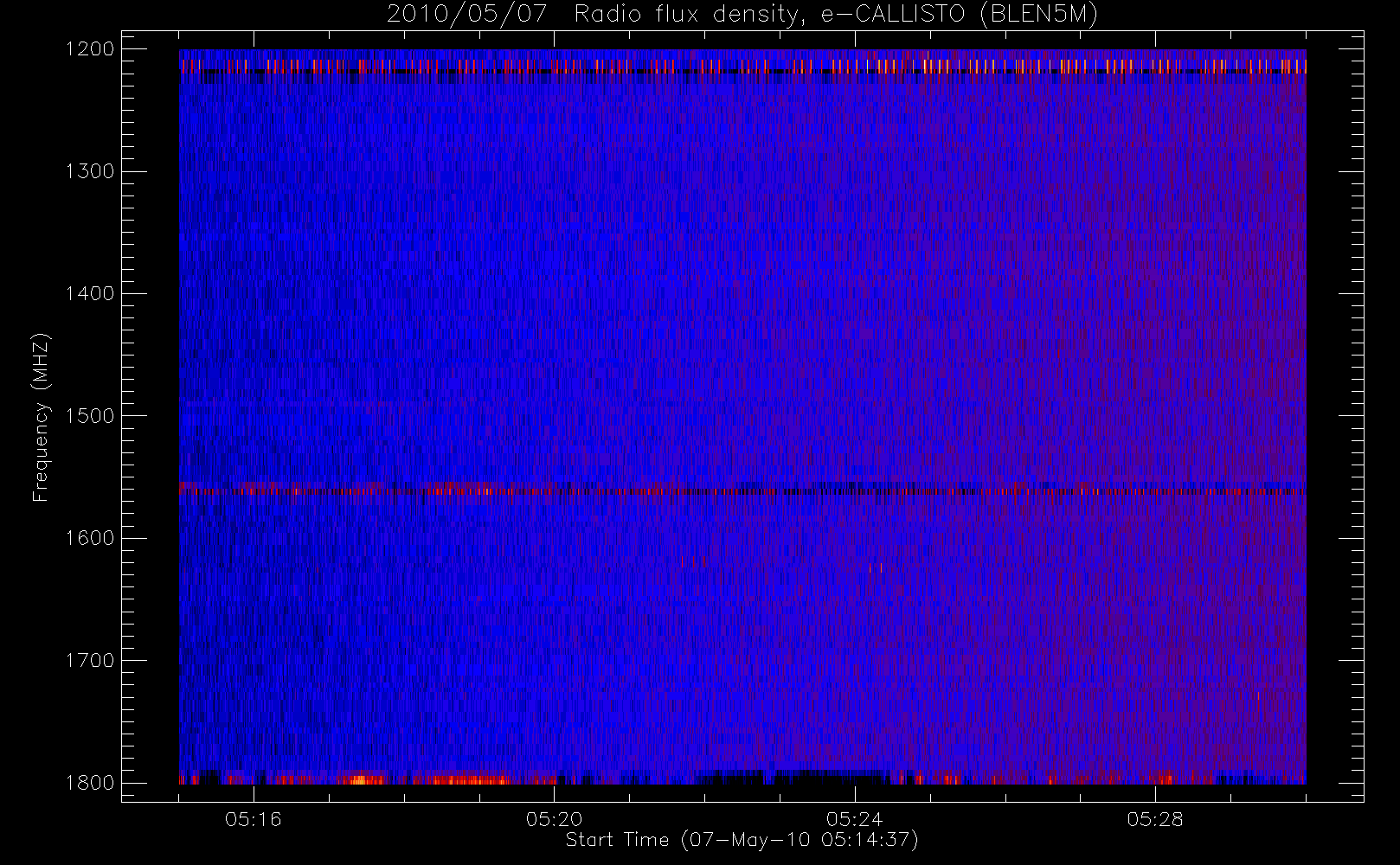The width and height of the screenshot is (1400, 865).
Task: Select the 1400 frequency tick label
Action: tap(90, 294)
